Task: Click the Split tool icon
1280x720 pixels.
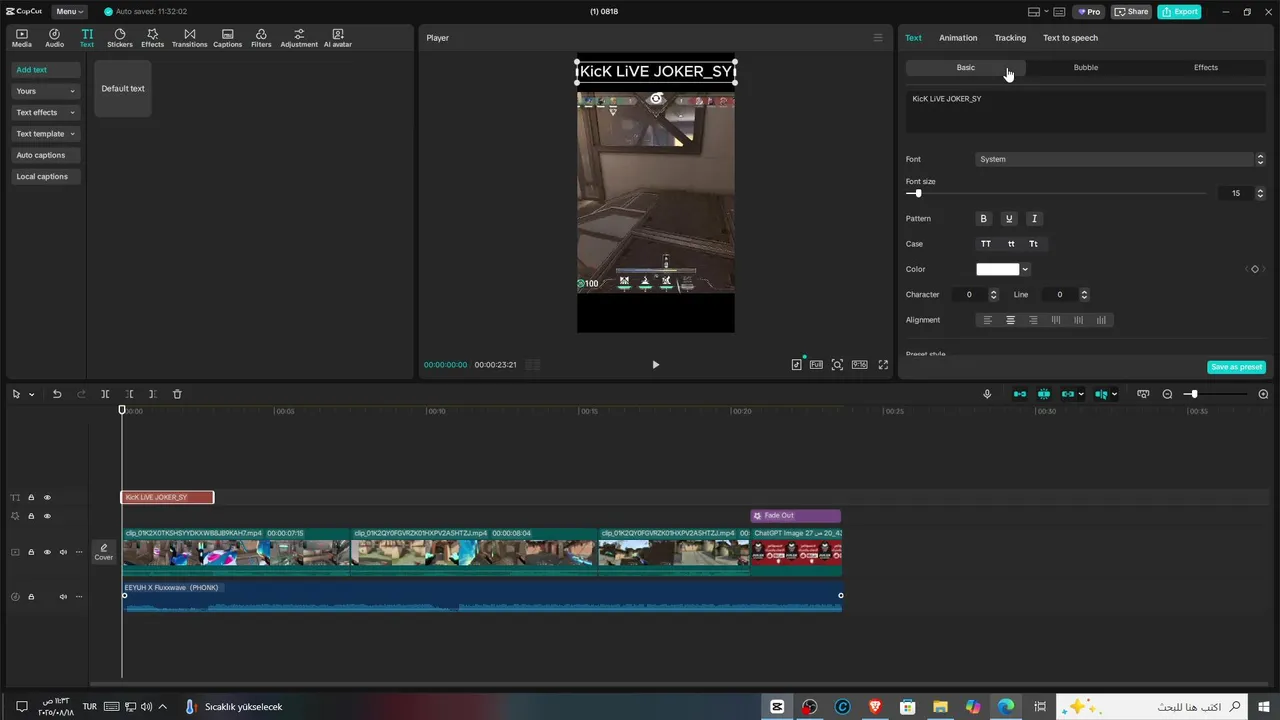Action: coord(105,394)
